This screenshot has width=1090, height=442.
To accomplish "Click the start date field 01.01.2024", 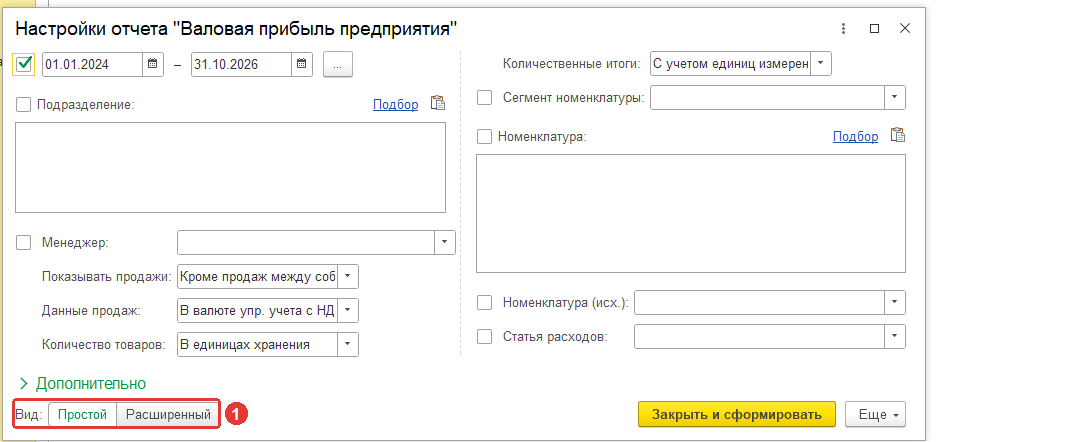I will [x=93, y=64].
